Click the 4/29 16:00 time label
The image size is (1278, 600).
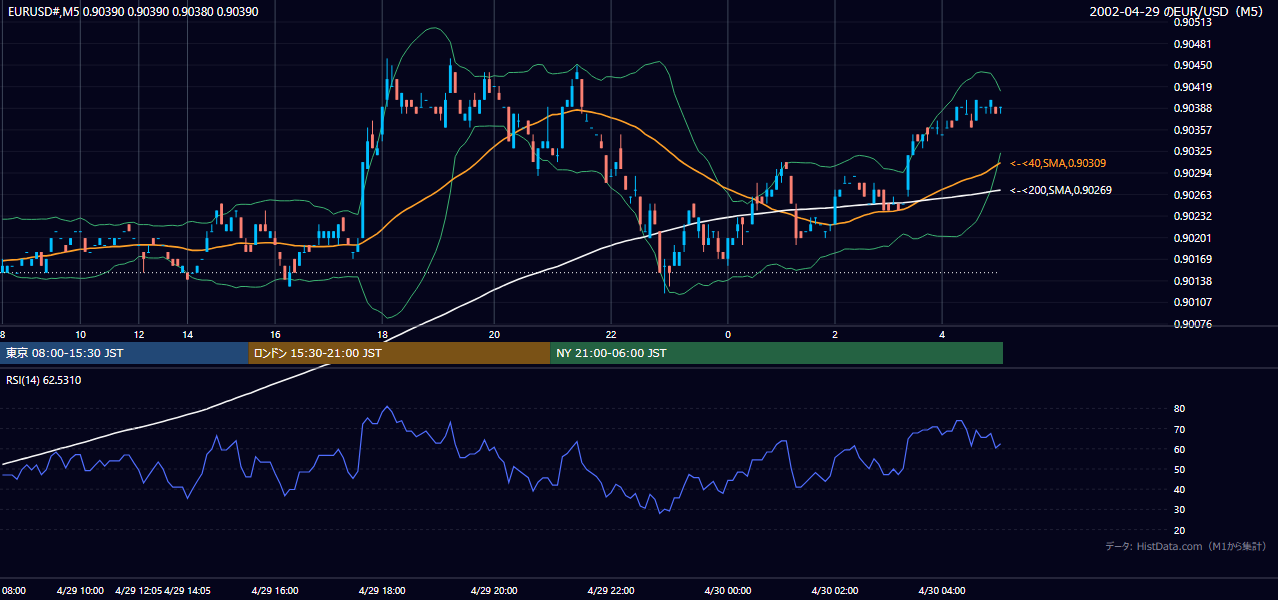pos(274,591)
